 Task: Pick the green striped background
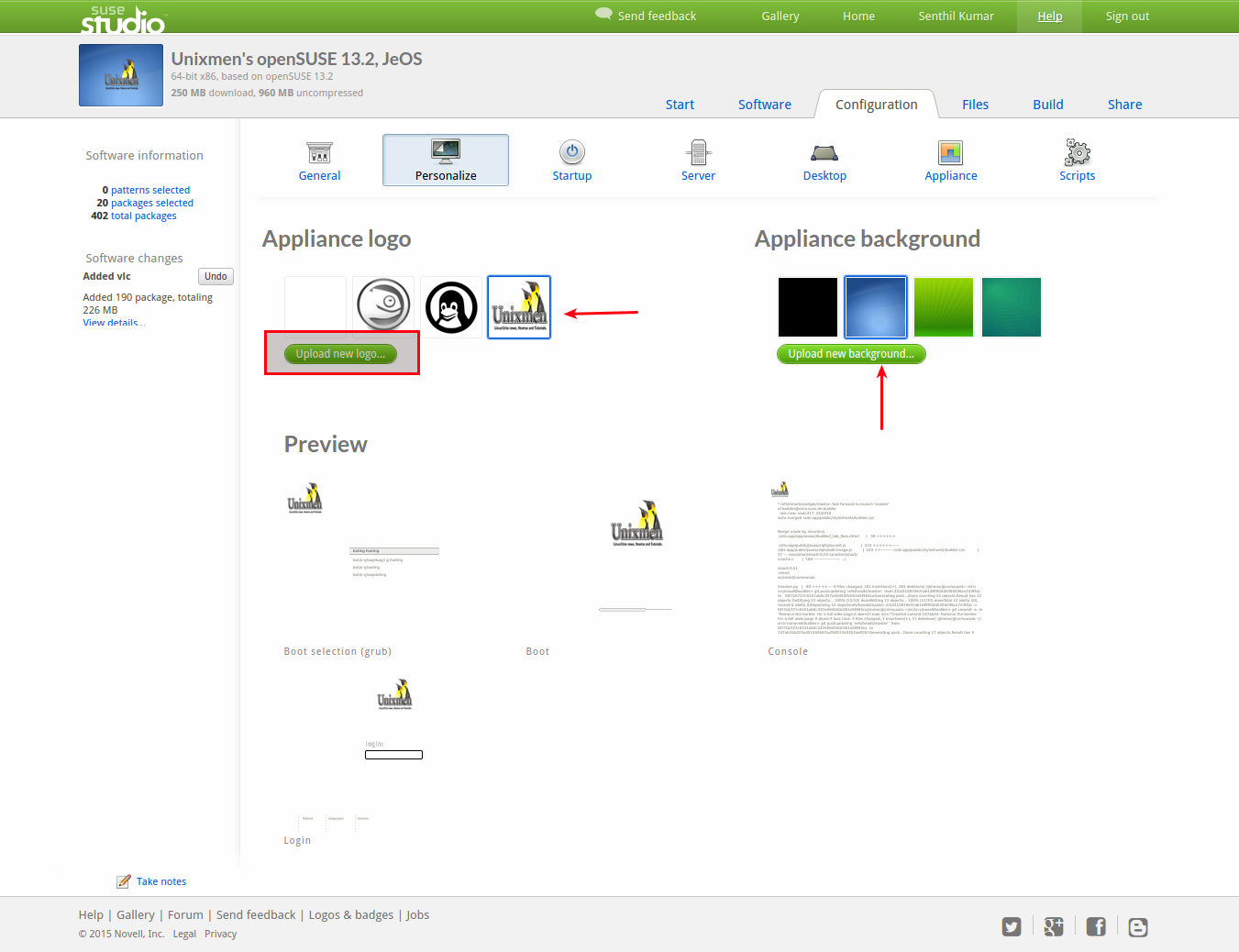944,307
